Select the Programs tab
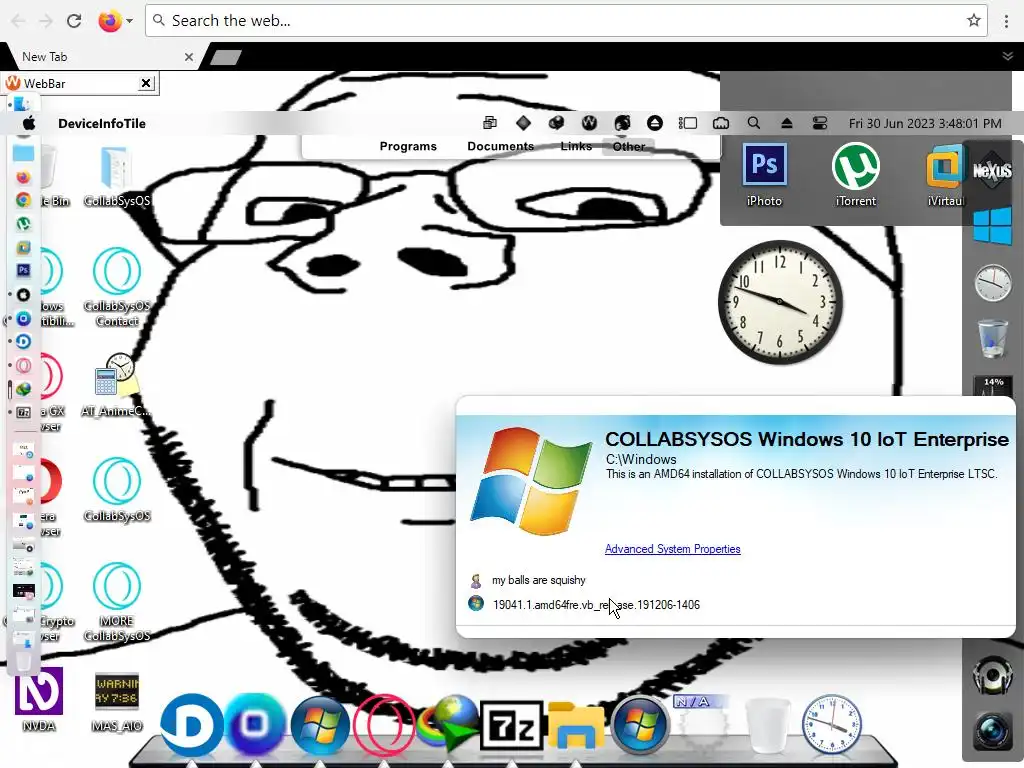The height and width of the screenshot is (768, 1024). [408, 146]
